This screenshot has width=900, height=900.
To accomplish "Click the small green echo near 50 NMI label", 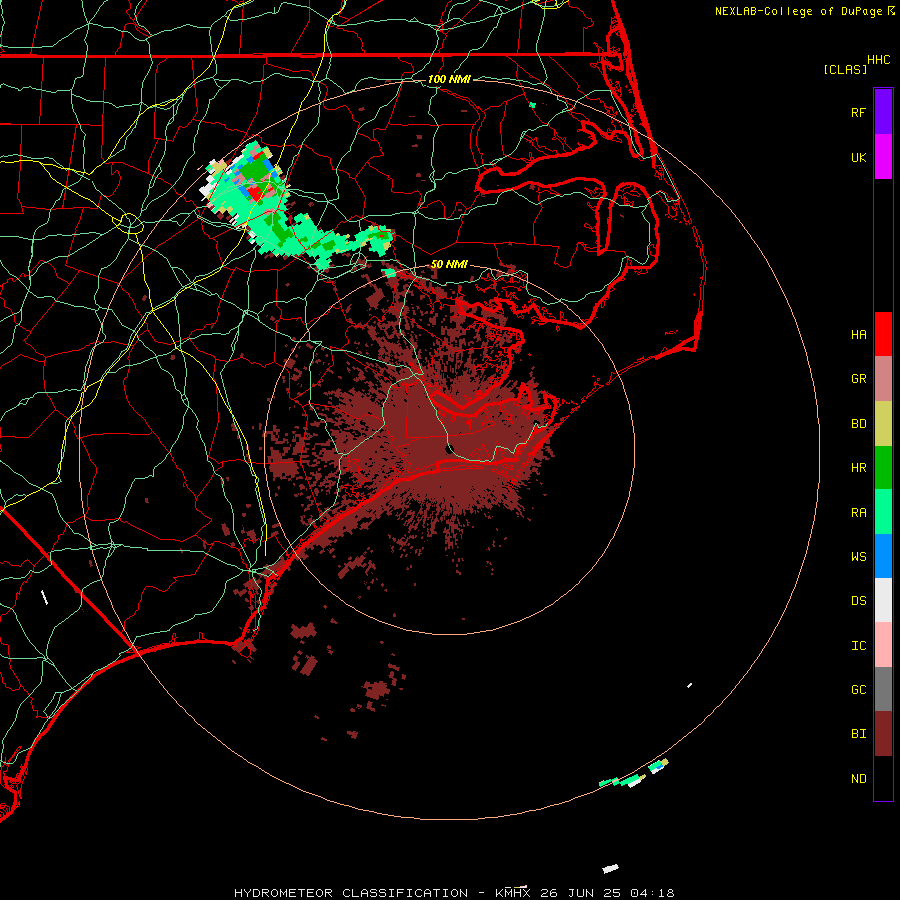I will pyautogui.click(x=389, y=273).
